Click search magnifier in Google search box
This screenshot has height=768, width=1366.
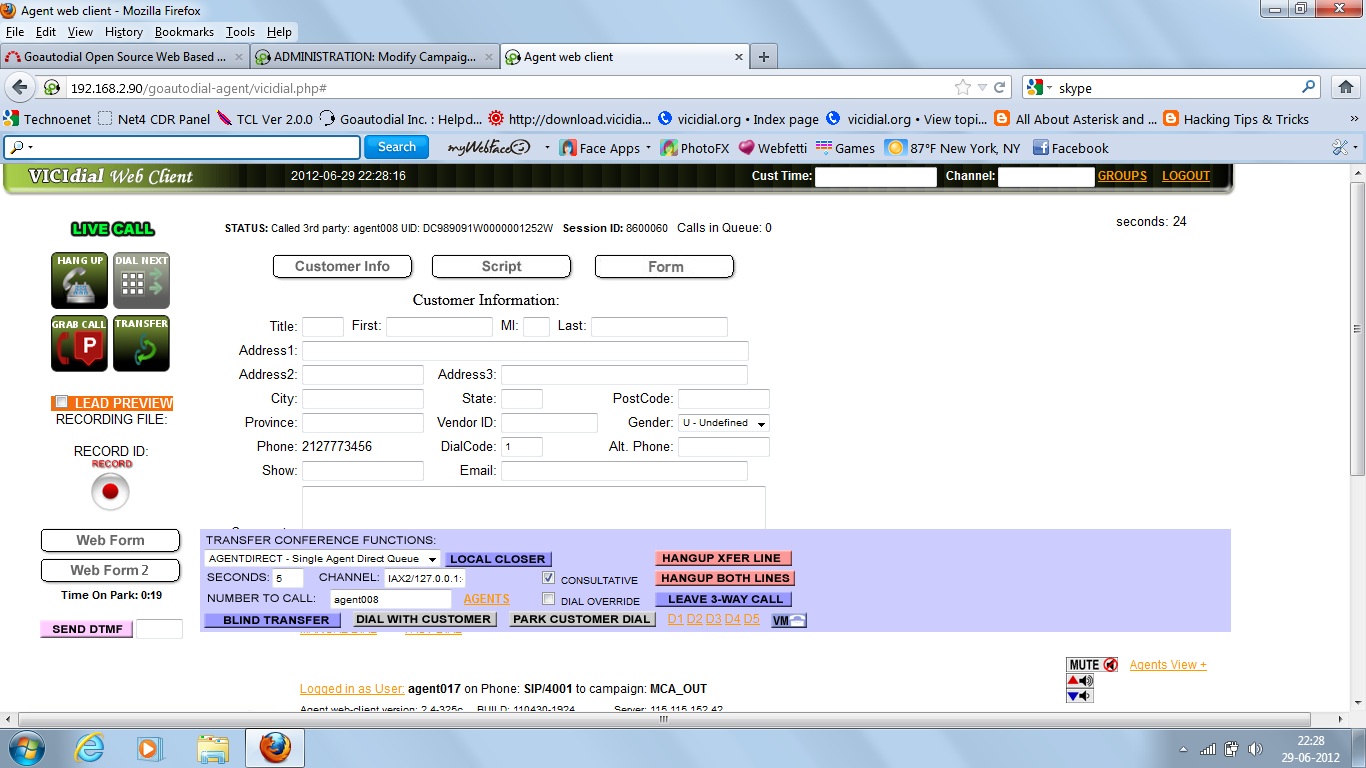point(1309,88)
